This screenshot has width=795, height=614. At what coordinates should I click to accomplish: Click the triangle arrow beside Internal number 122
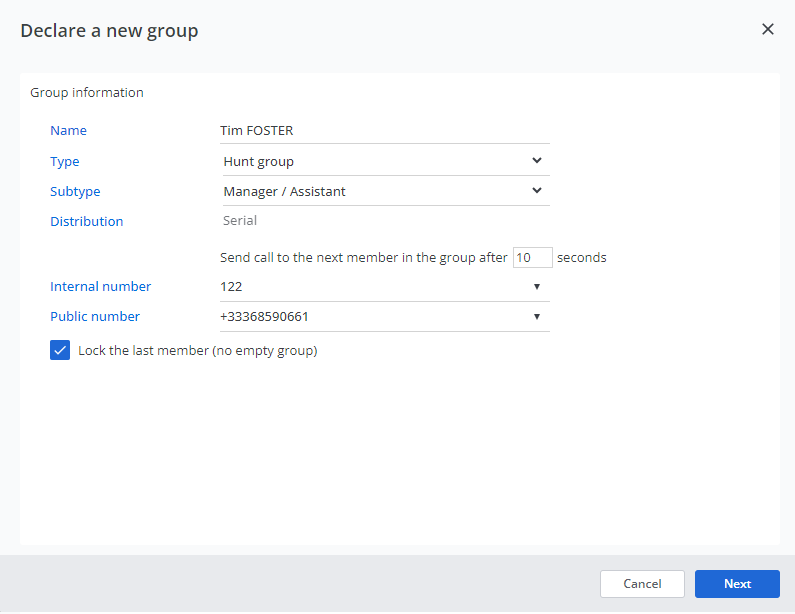[x=537, y=287]
